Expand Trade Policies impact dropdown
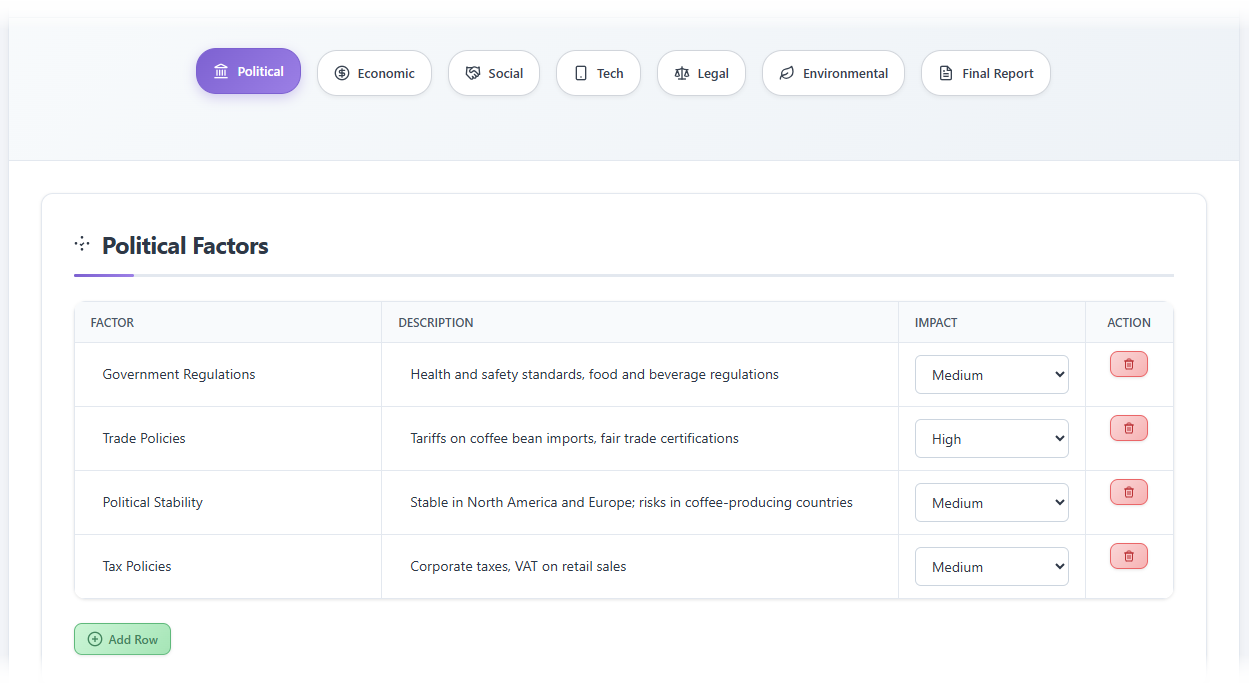 click(x=991, y=439)
